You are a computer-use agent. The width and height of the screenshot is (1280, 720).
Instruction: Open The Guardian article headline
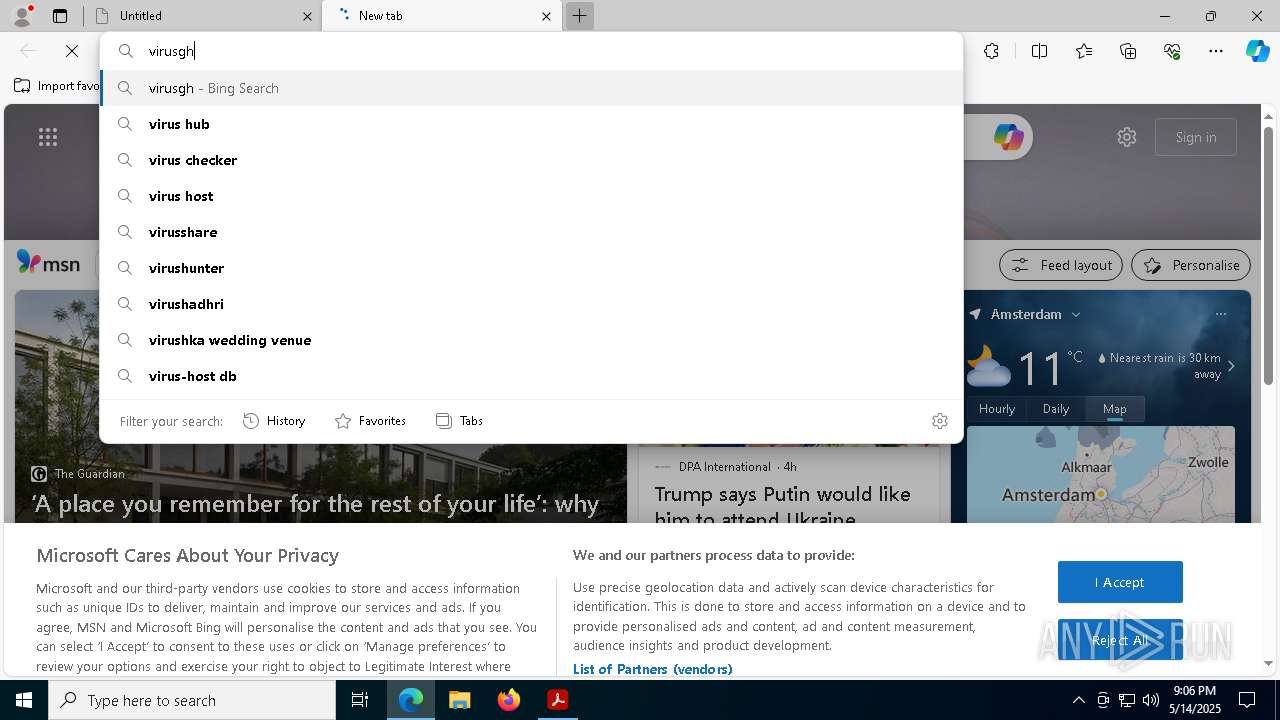[316, 504]
